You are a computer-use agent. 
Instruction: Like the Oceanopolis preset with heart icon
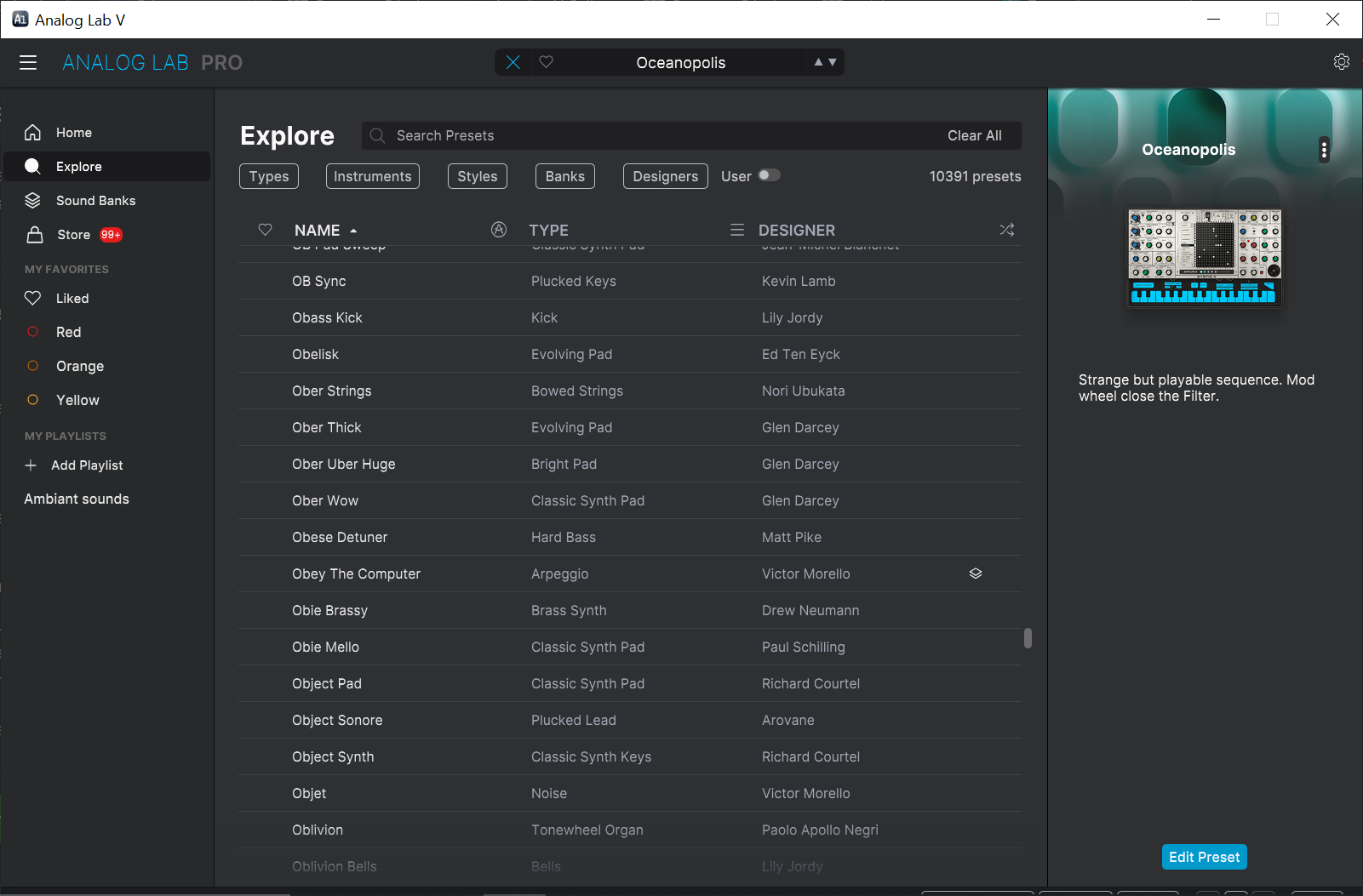pos(547,62)
